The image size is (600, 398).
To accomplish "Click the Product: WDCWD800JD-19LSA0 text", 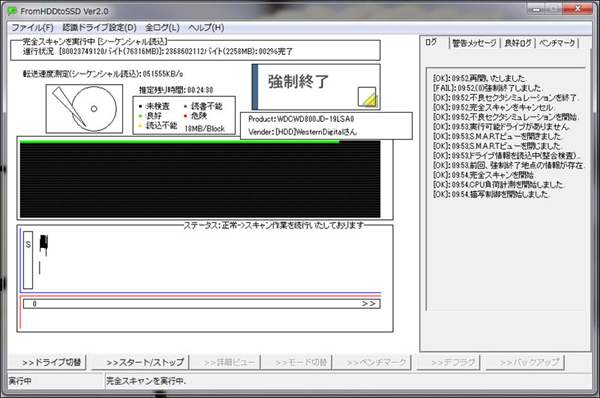I will pos(301,119).
